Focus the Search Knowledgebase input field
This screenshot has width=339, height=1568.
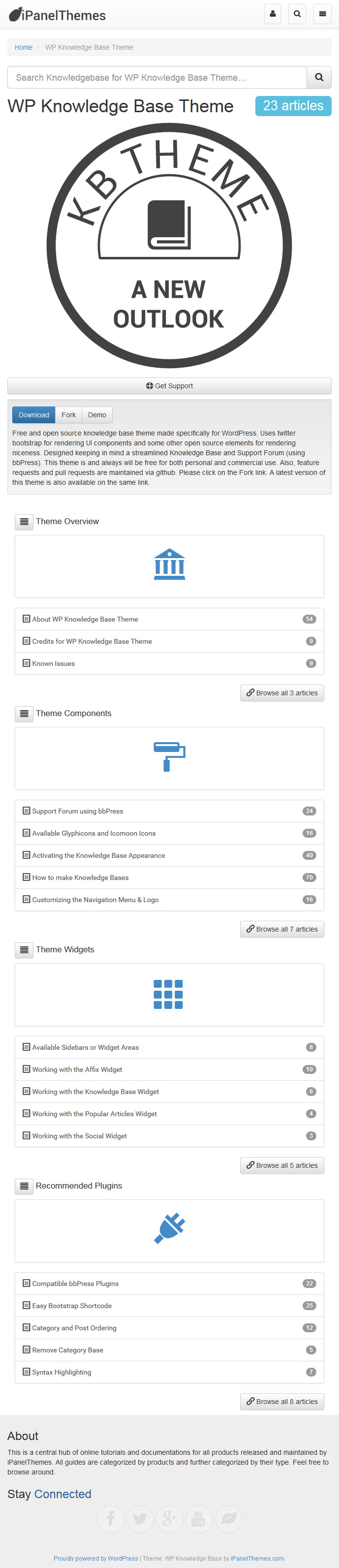point(157,77)
